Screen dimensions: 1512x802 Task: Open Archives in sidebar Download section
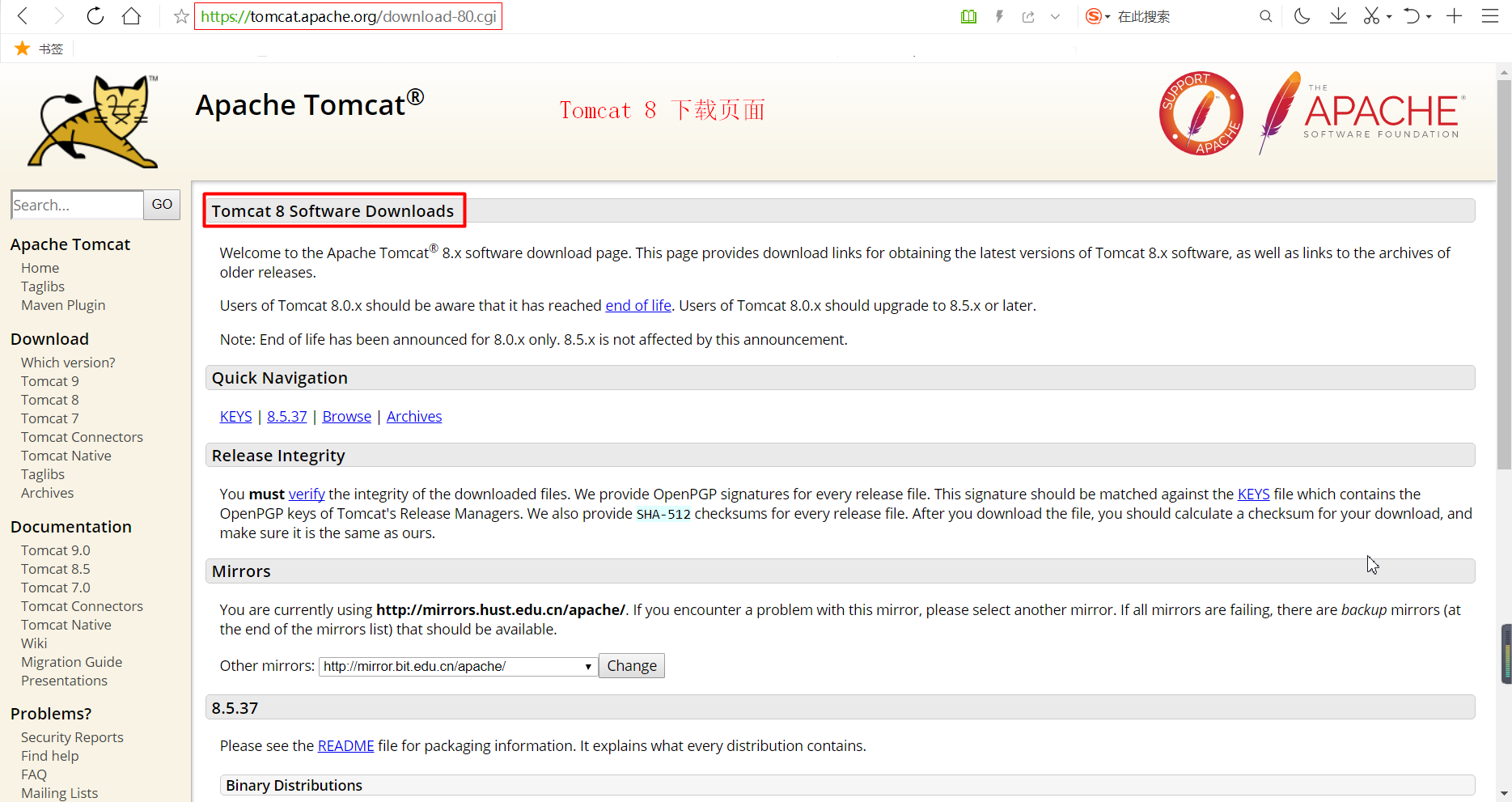click(47, 493)
